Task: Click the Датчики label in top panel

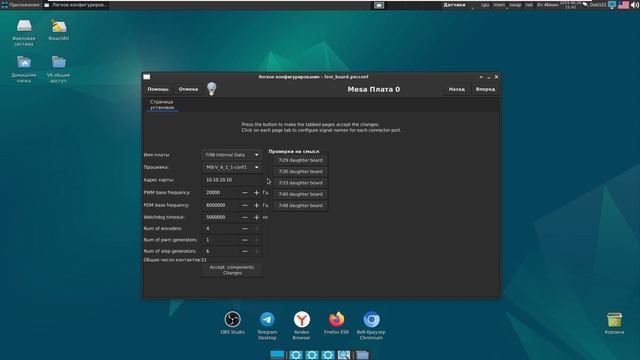Action: tap(454, 5)
